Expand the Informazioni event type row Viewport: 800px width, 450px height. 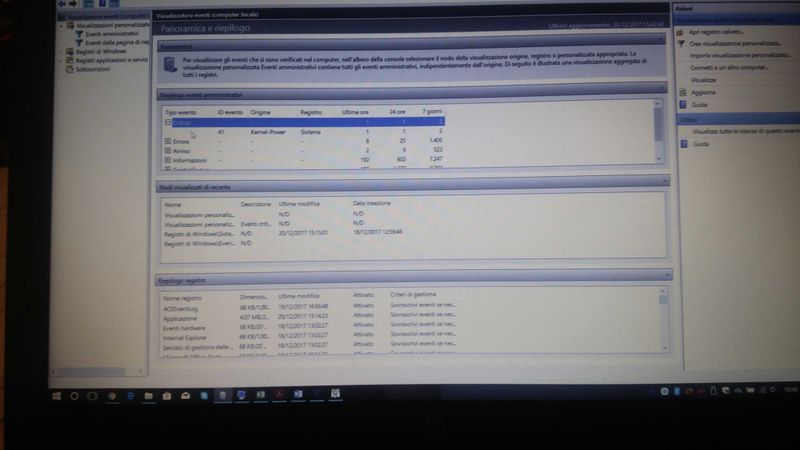pyautogui.click(x=168, y=160)
